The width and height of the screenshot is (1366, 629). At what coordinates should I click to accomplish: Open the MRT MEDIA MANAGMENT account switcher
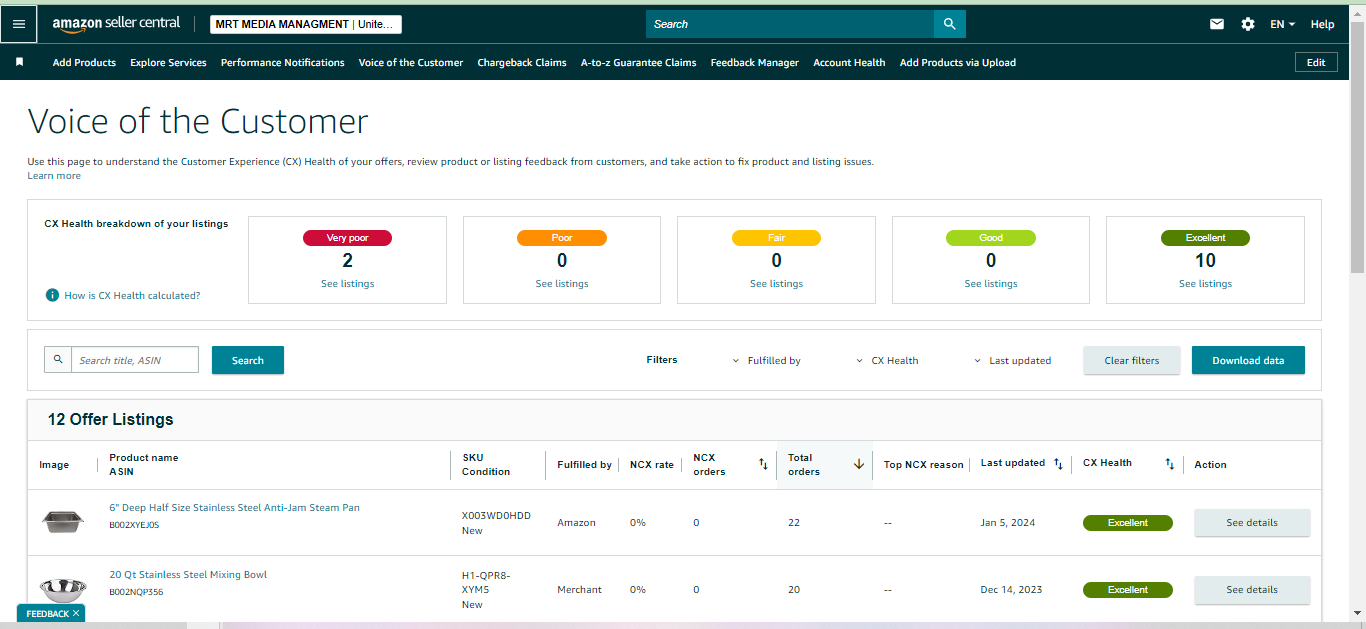click(x=306, y=24)
